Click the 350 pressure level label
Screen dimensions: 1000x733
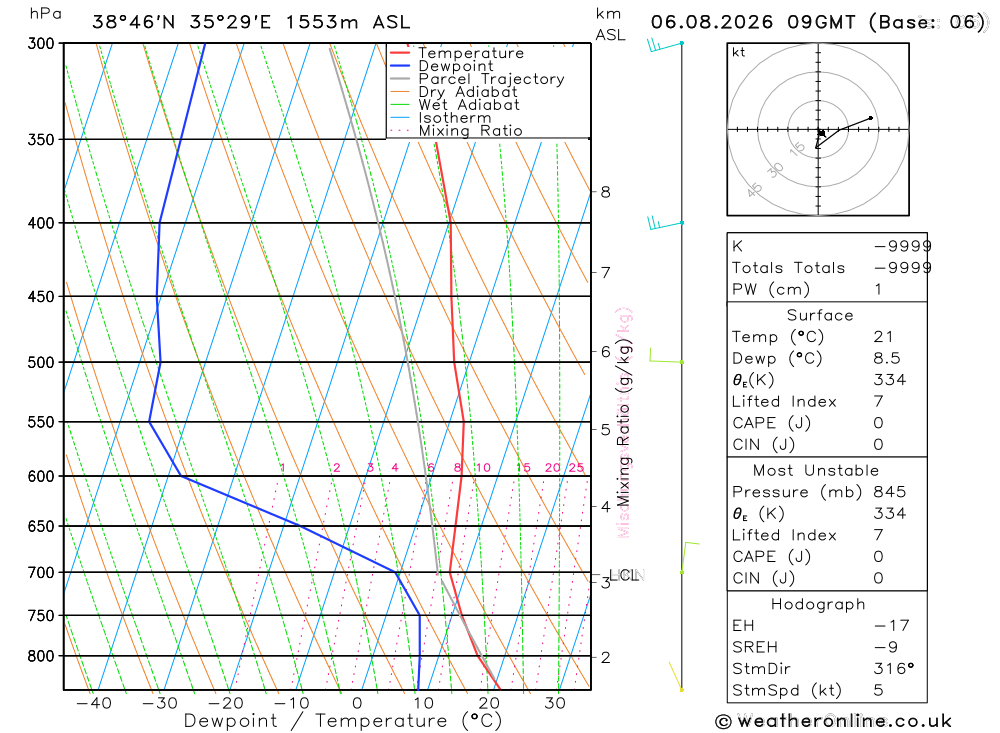pyautogui.click(x=42, y=139)
